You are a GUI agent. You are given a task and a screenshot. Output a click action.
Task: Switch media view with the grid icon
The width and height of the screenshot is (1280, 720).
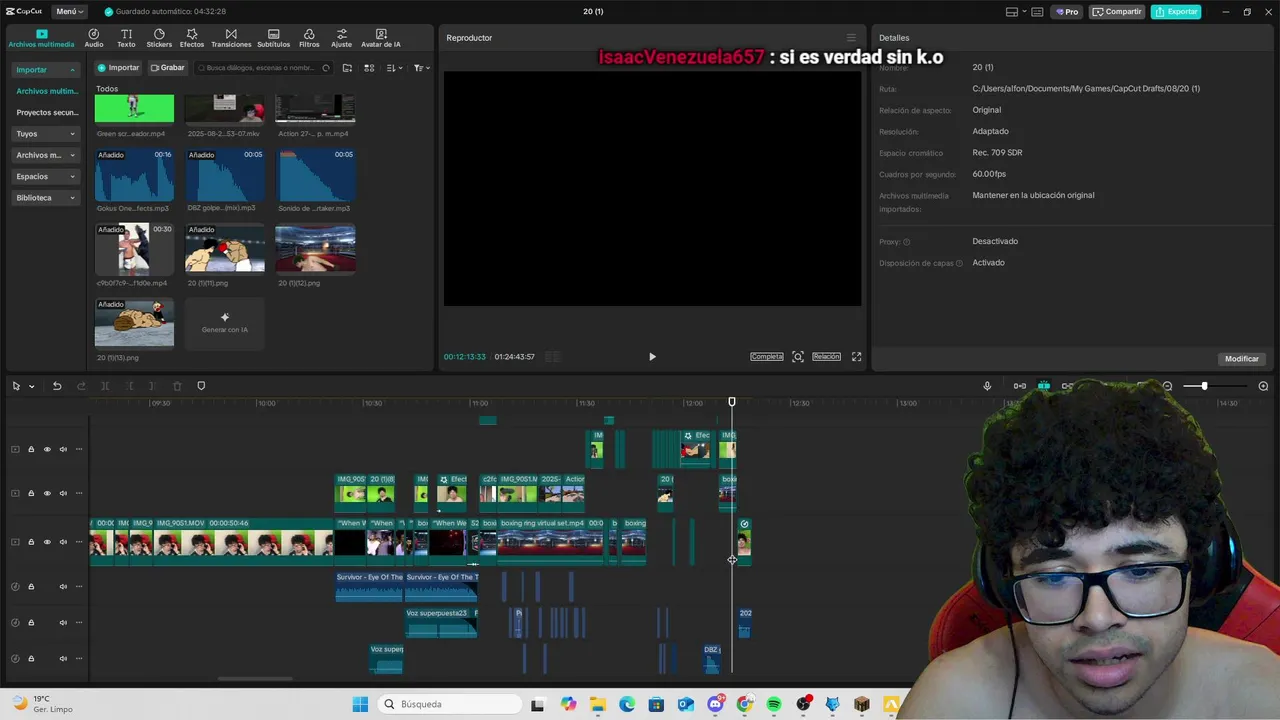point(369,68)
